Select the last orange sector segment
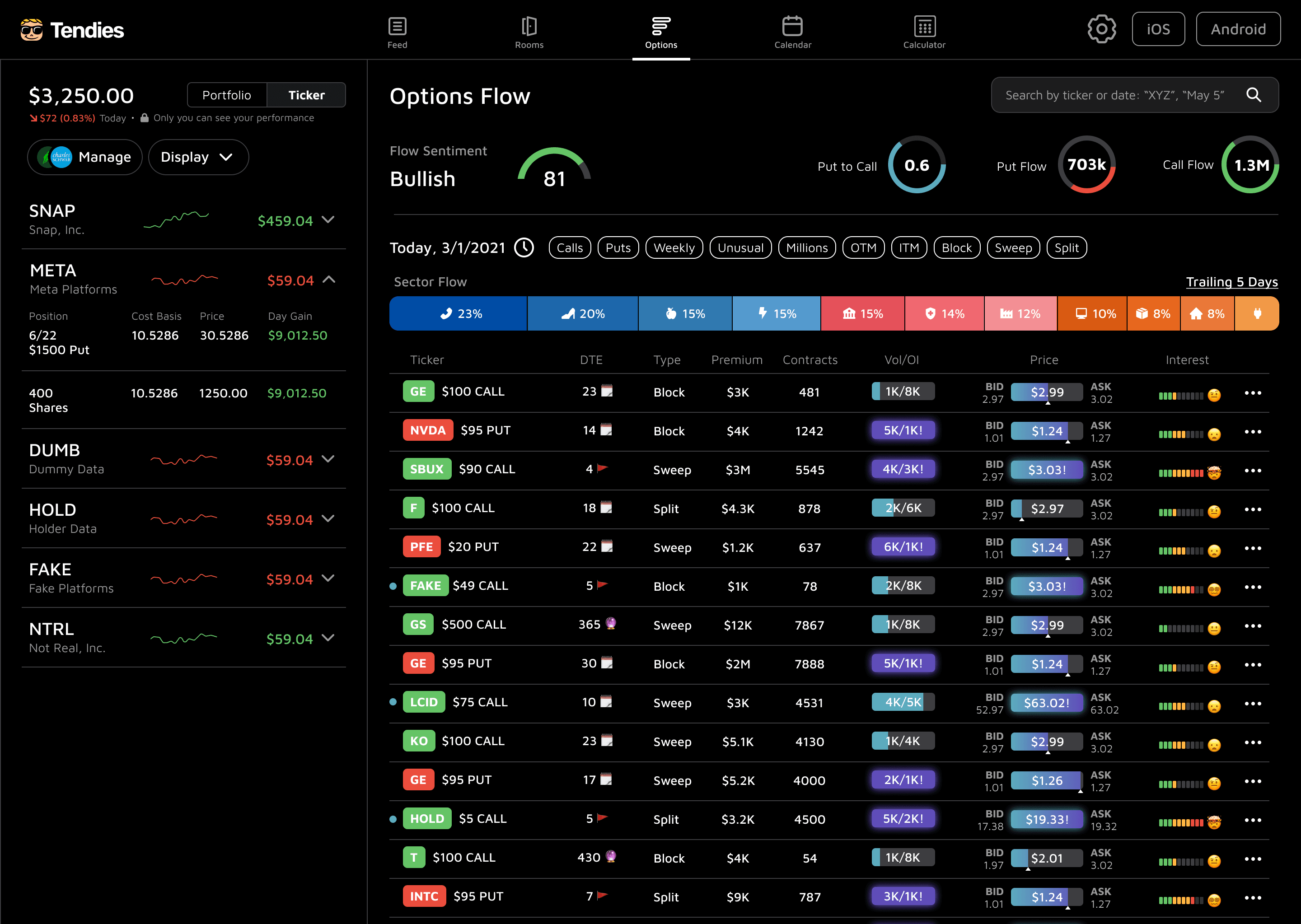 pyautogui.click(x=1257, y=313)
